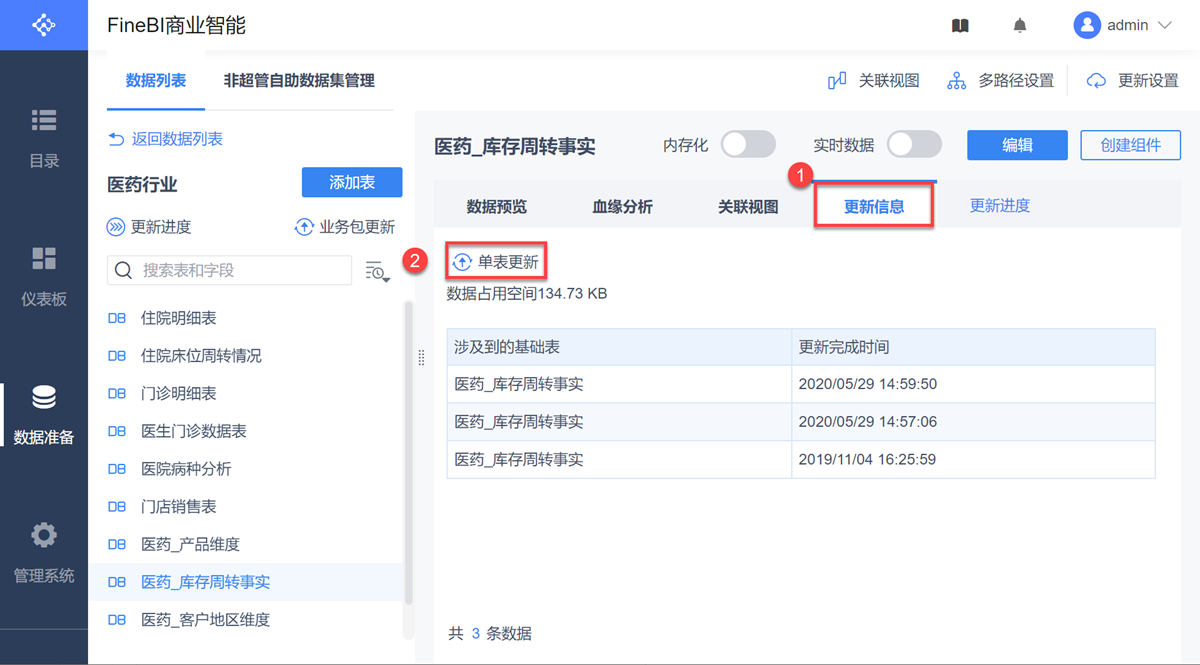The height and width of the screenshot is (665, 1200).
Task: Enable the 实时数据 switch
Action: point(914,145)
